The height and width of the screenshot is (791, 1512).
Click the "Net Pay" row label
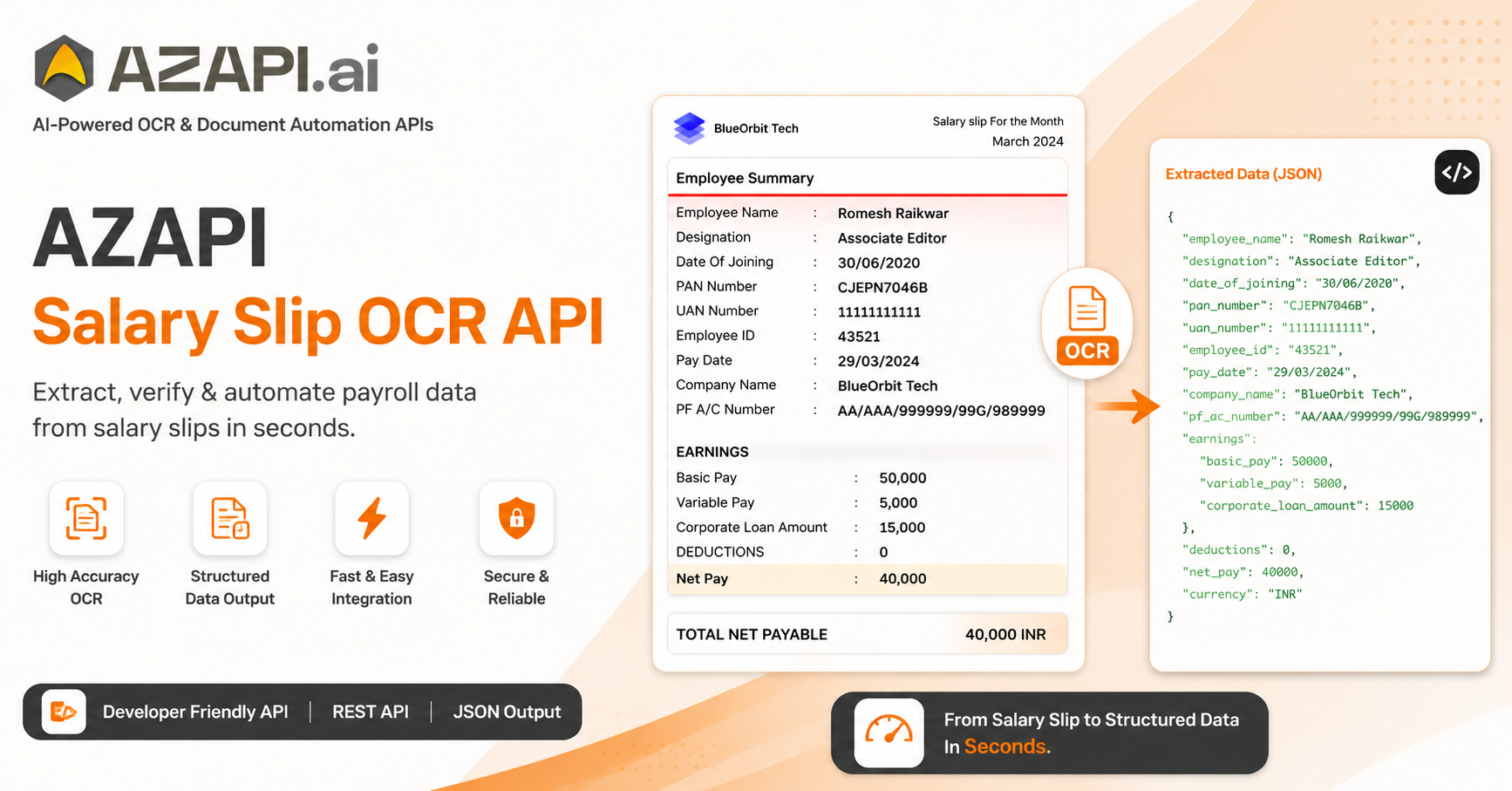[702, 578]
